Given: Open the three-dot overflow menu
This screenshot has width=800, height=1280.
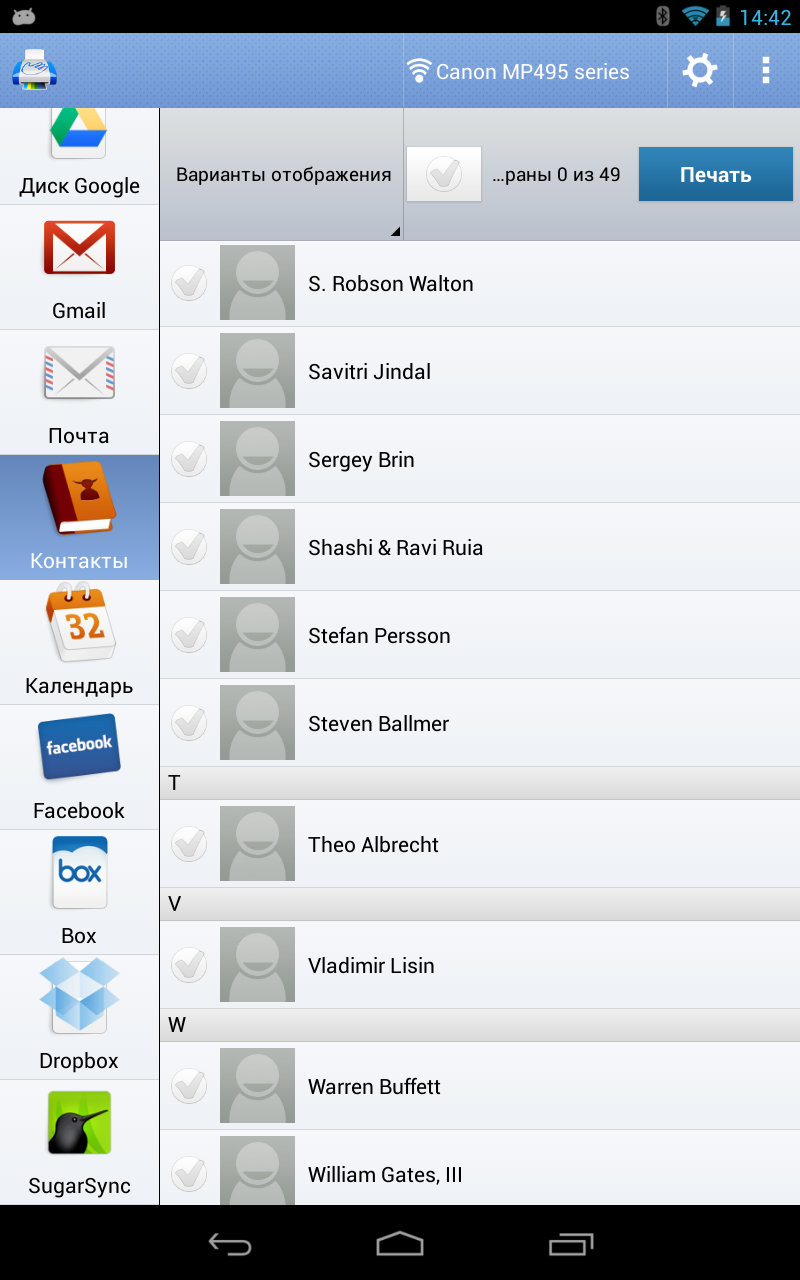Looking at the screenshot, I should (x=766, y=70).
